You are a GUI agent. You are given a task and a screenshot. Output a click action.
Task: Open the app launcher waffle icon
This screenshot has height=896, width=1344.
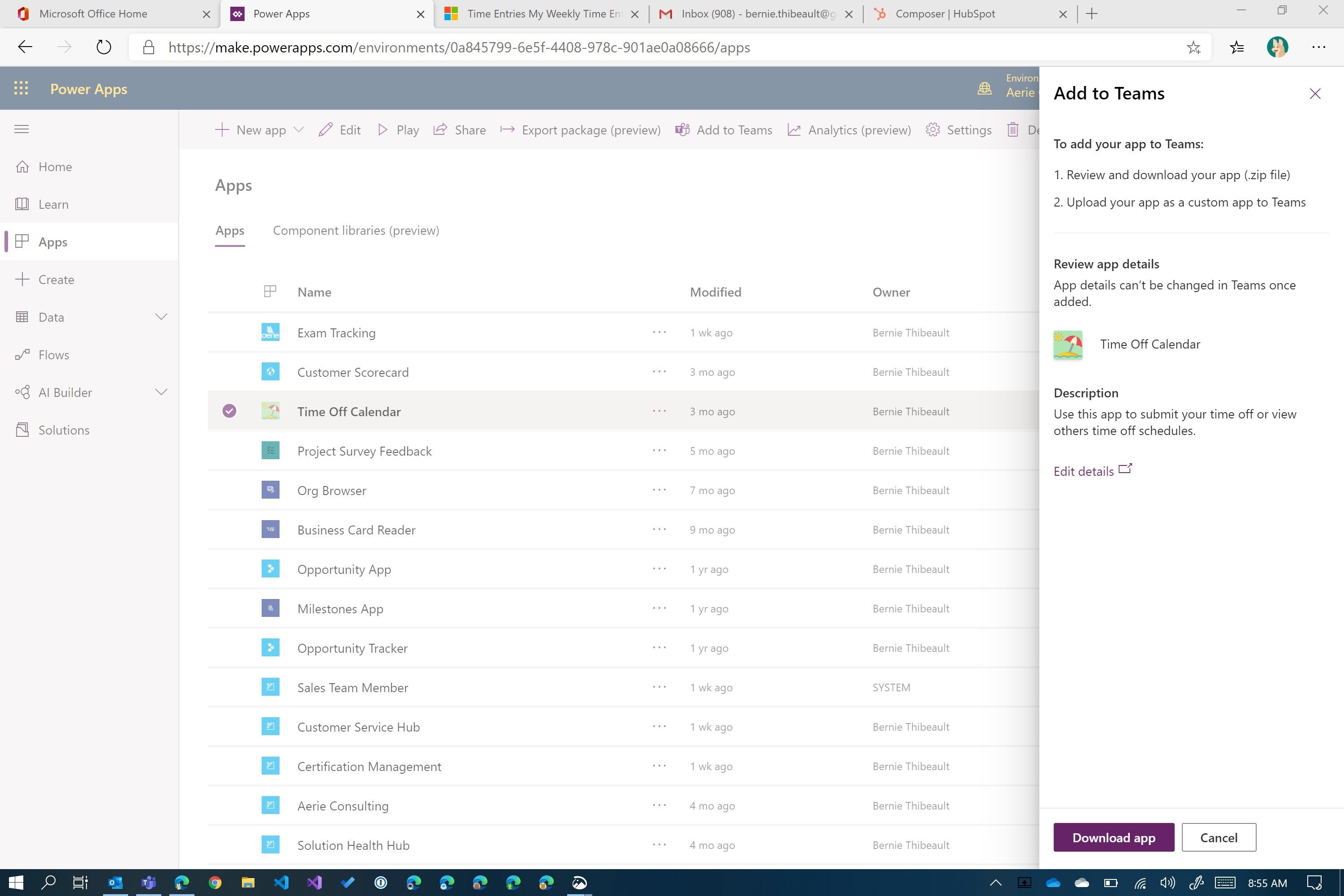(x=21, y=89)
